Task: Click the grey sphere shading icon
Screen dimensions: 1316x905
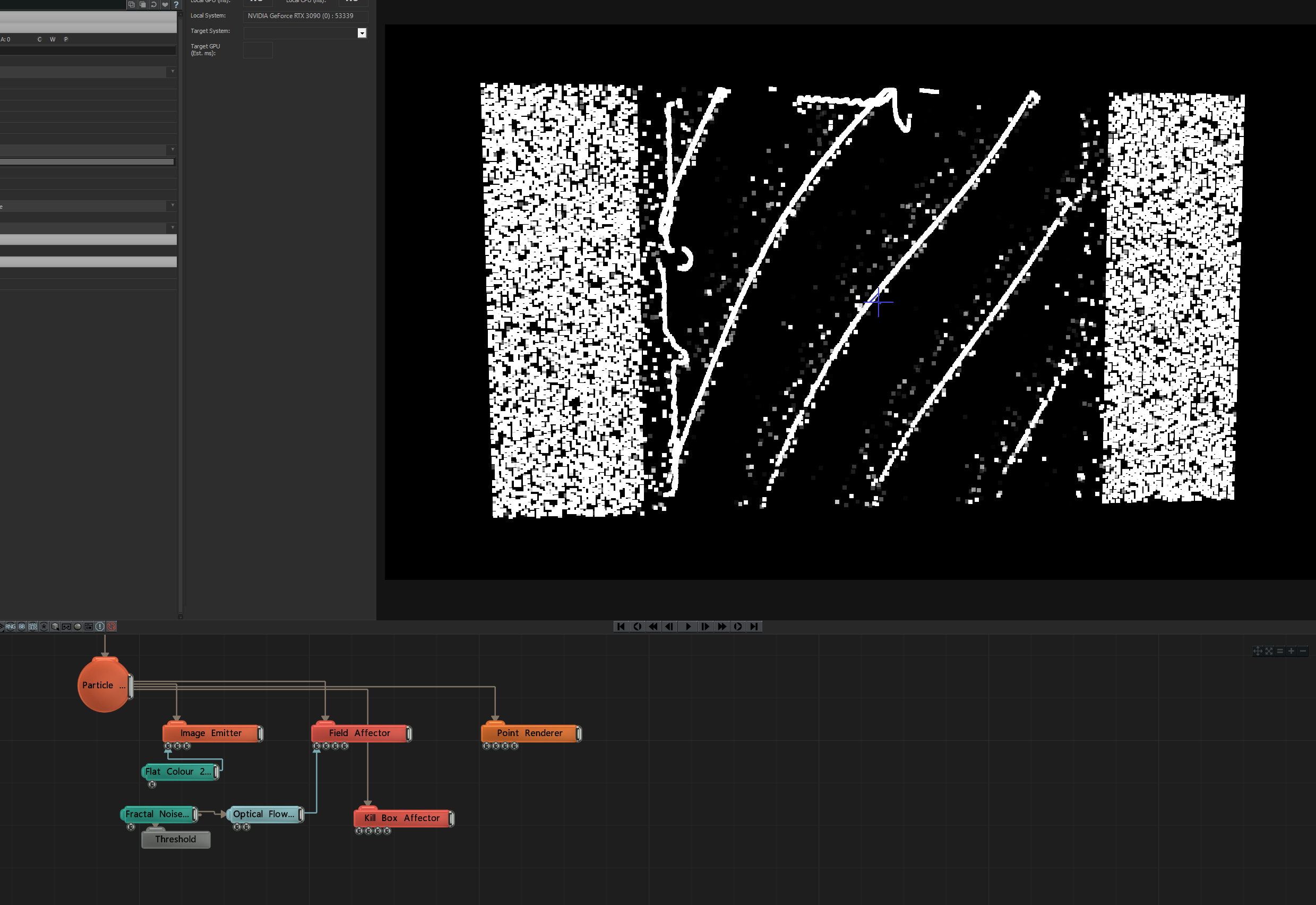Action: coord(78,627)
